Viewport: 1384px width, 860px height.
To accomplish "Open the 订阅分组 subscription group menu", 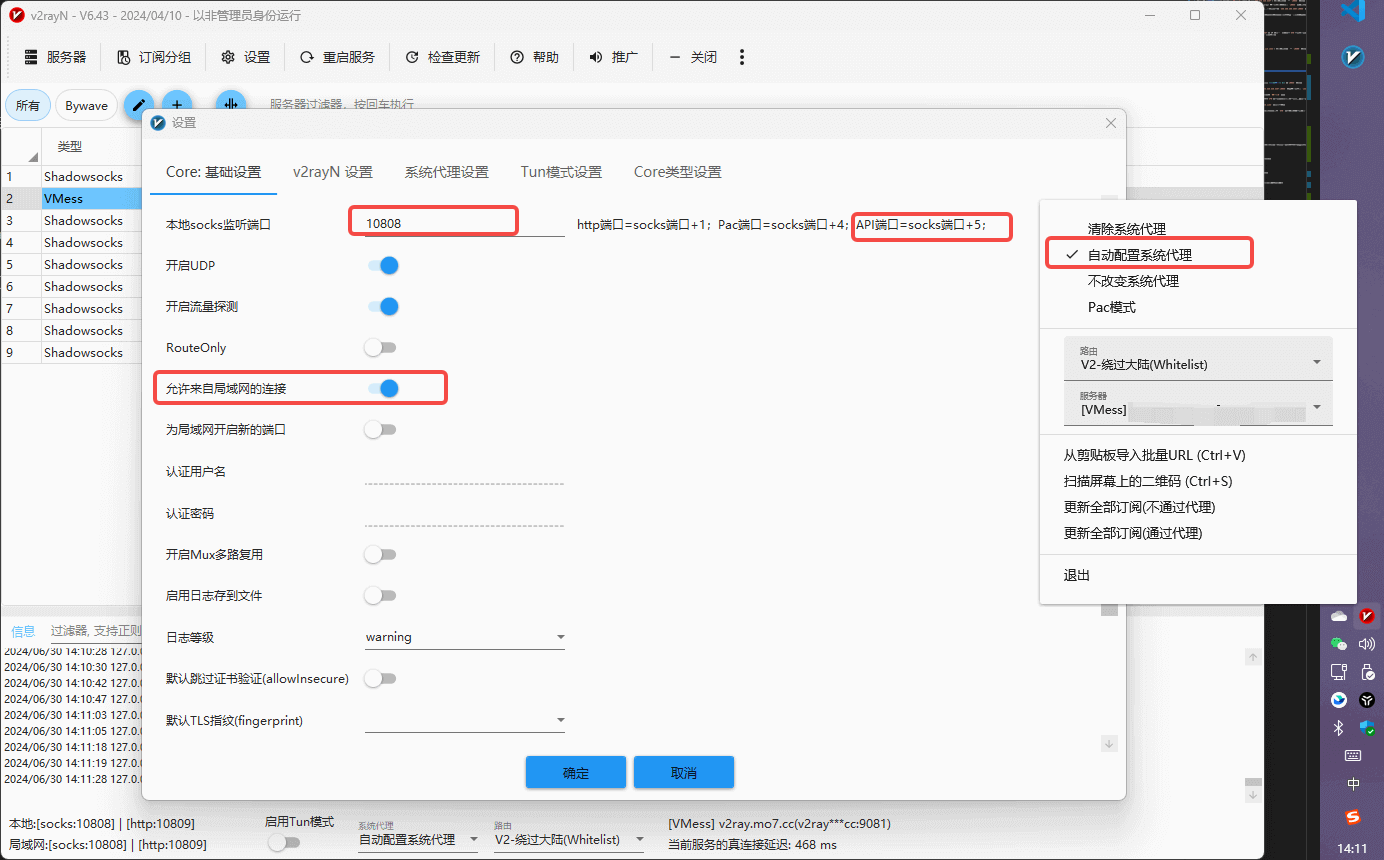I will [153, 57].
